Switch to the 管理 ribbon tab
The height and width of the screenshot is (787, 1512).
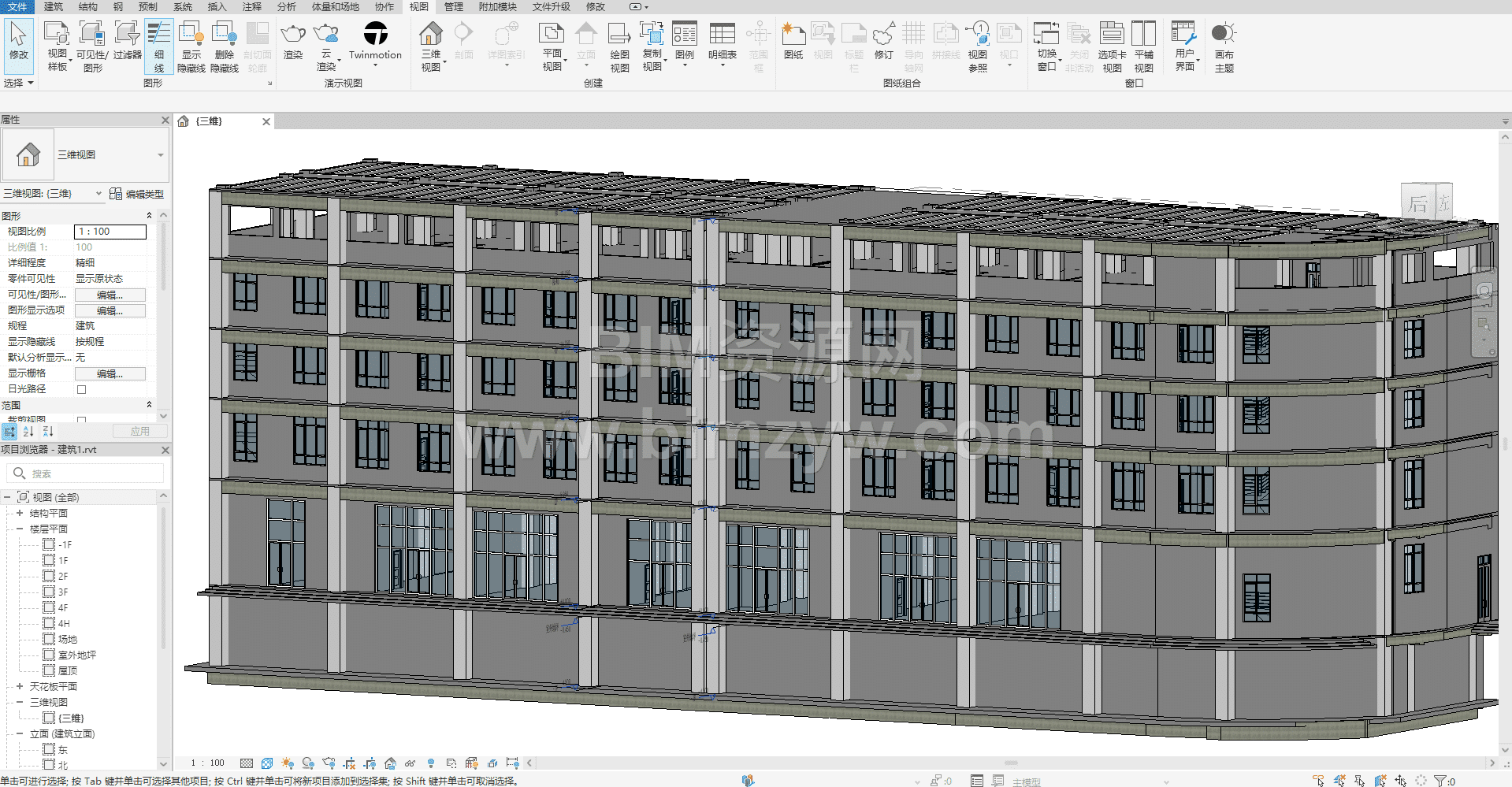tap(453, 6)
